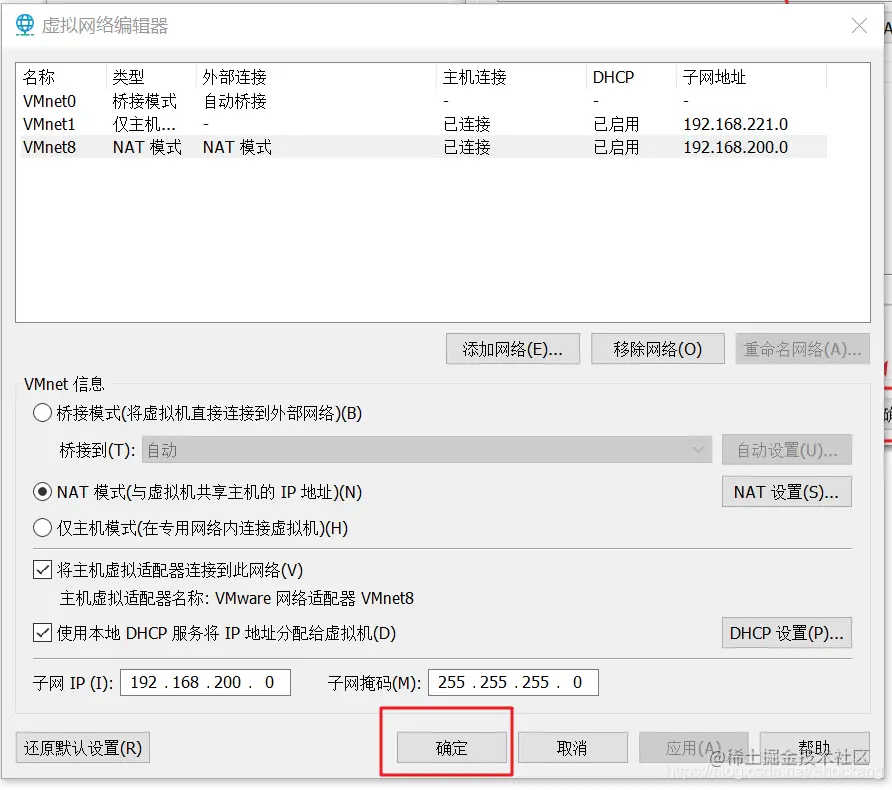Toggle 将主机虚拟适配器连接到此网络 checkbox

point(43,569)
